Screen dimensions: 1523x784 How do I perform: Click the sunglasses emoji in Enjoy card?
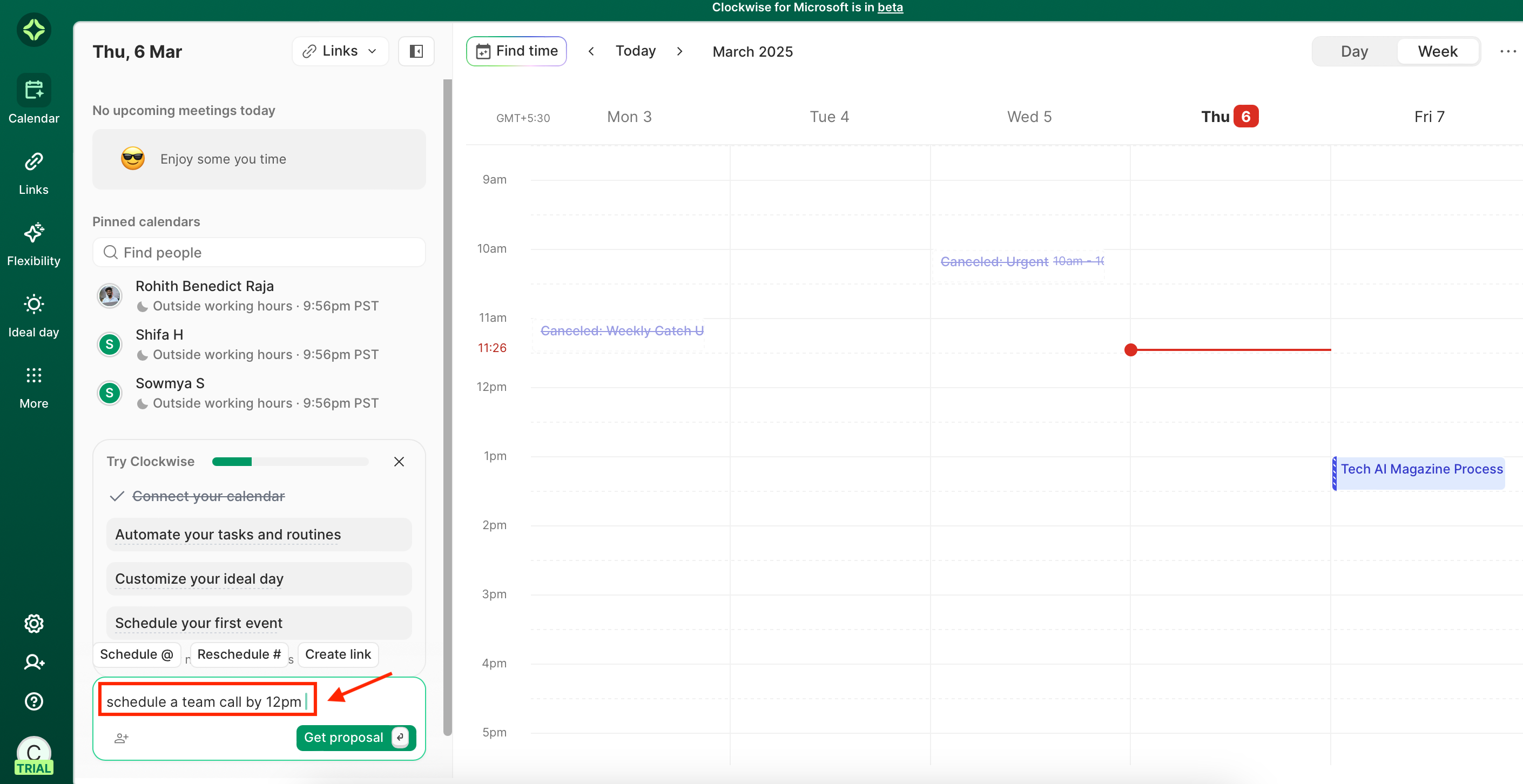pos(133,158)
